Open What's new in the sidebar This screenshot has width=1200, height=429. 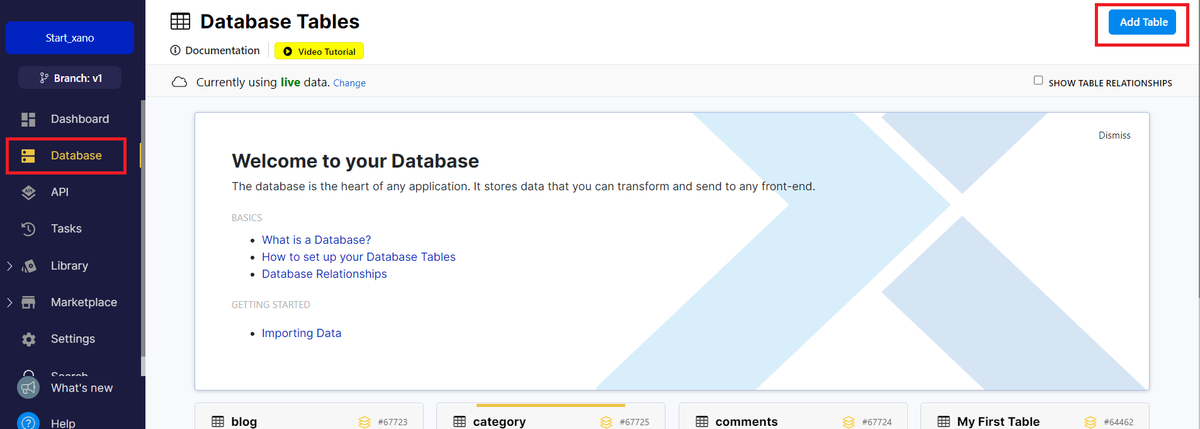tap(82, 388)
